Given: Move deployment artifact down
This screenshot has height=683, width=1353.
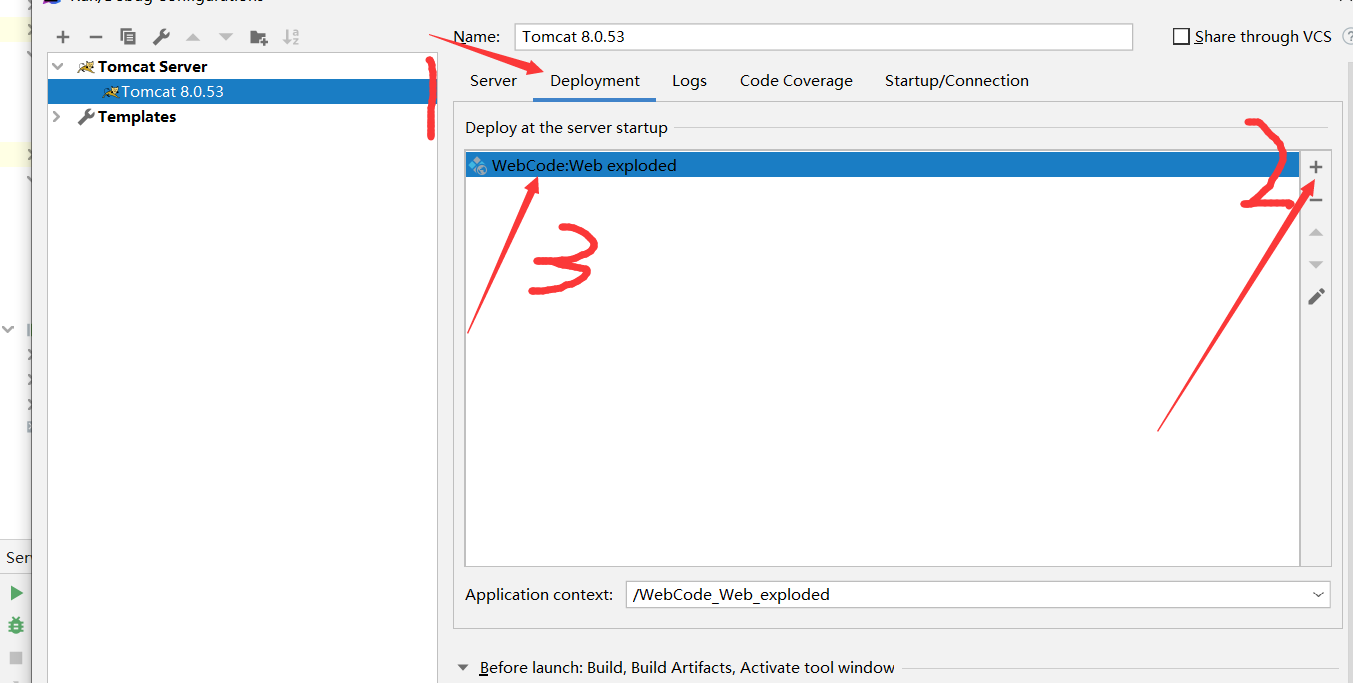Looking at the screenshot, I should pos(1316,264).
